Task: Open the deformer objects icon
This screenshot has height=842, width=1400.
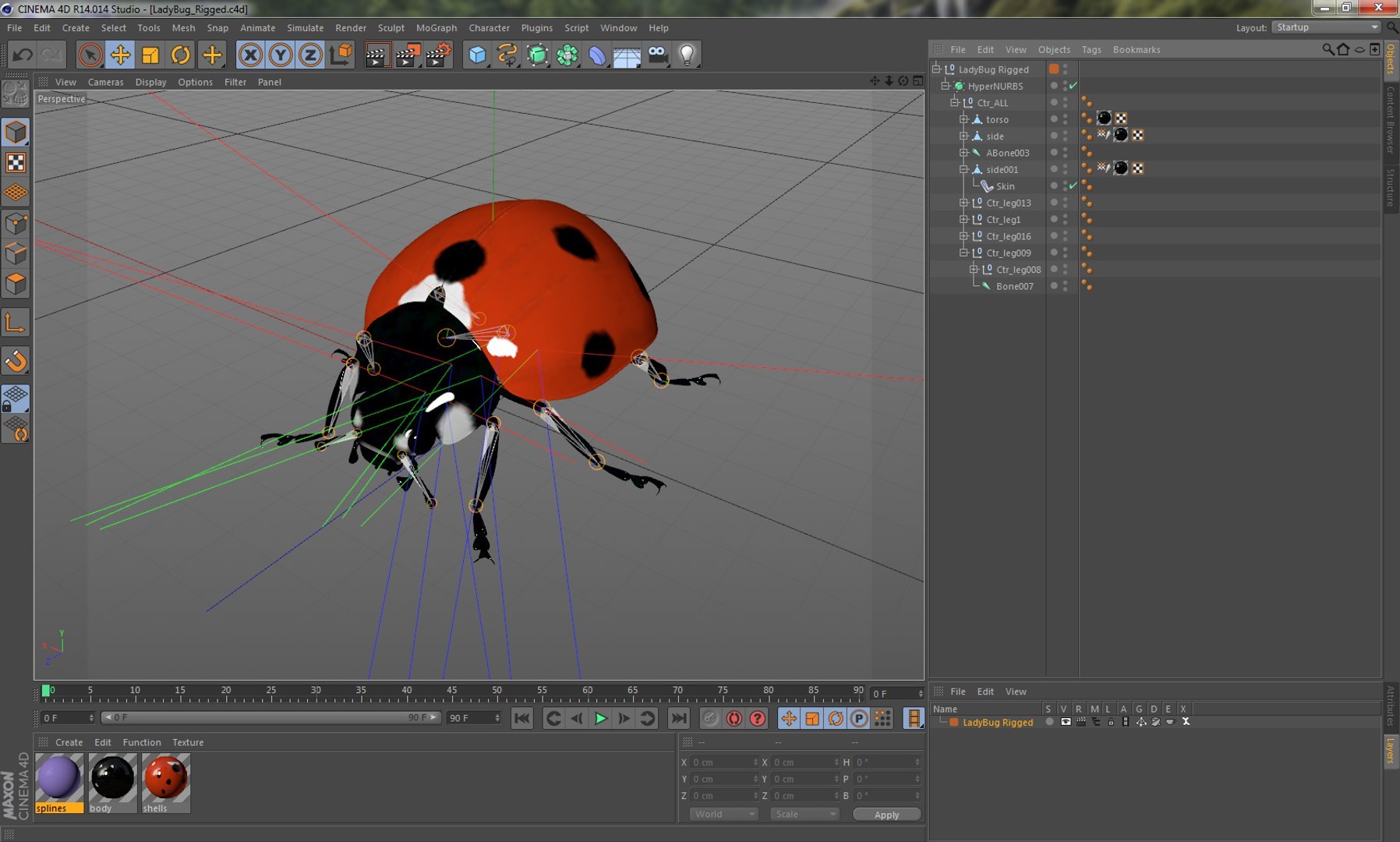Action: coord(597,55)
